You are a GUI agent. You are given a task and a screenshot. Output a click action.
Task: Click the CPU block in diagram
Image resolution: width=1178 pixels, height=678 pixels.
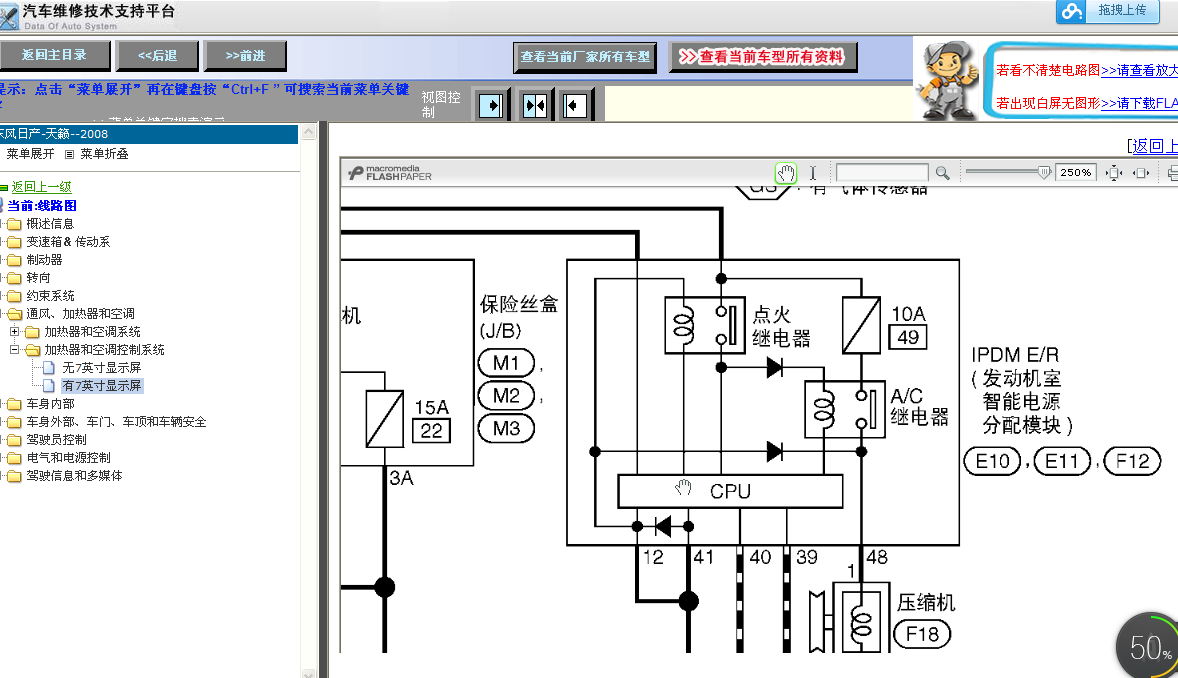point(729,492)
